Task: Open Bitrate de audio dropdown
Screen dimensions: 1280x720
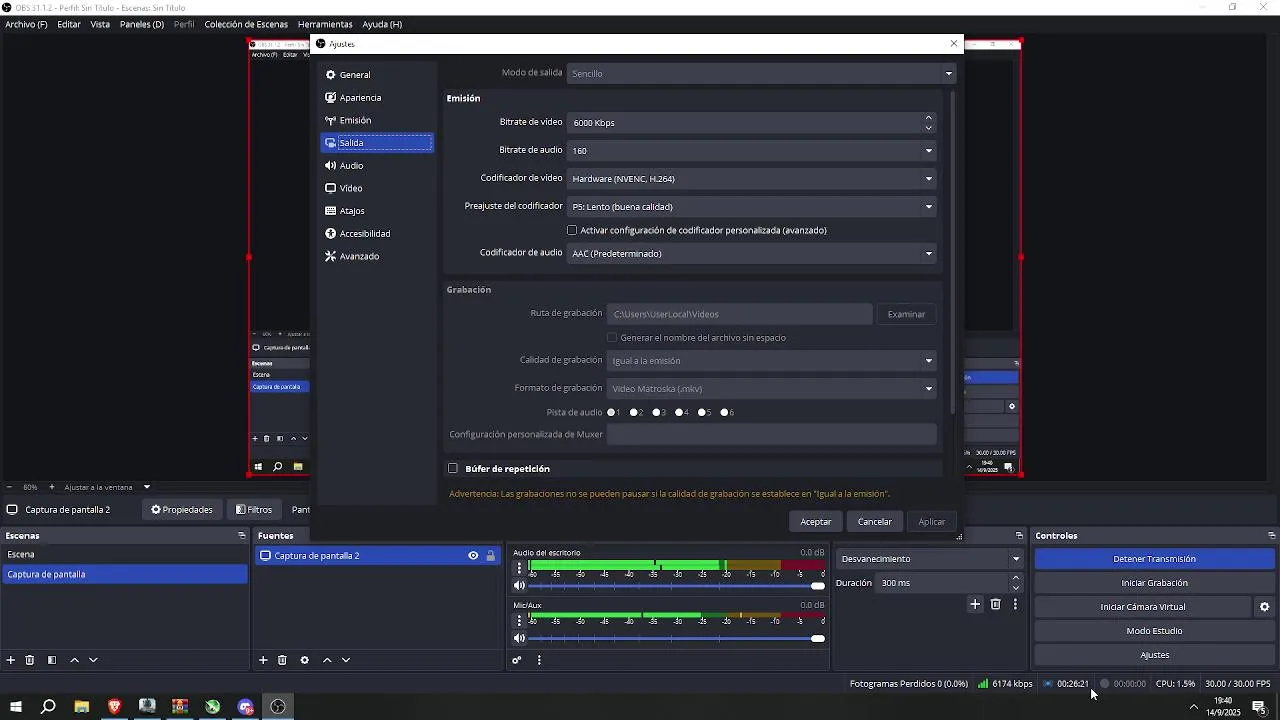Action: [752, 151]
